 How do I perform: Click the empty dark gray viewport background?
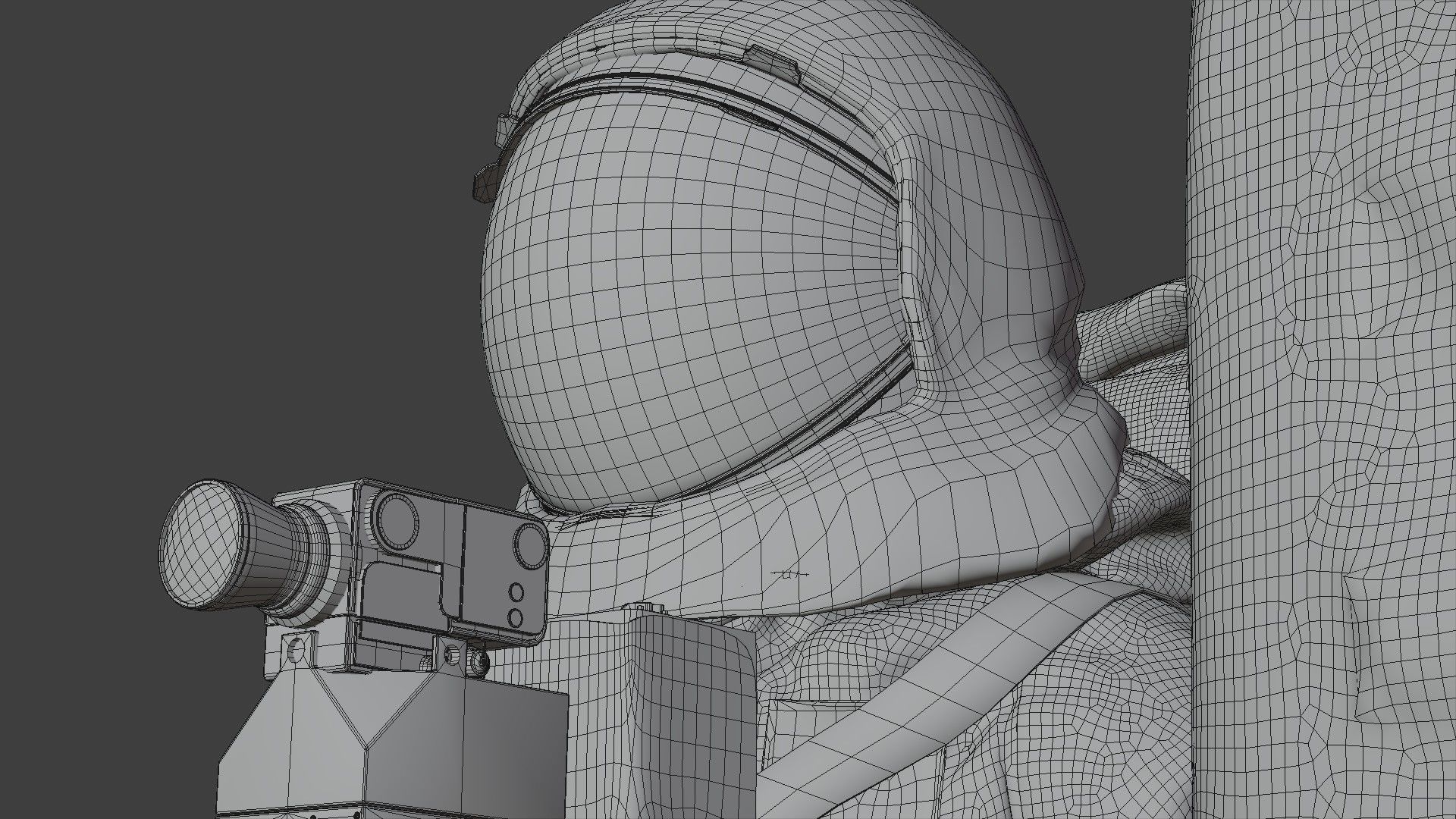point(227,227)
